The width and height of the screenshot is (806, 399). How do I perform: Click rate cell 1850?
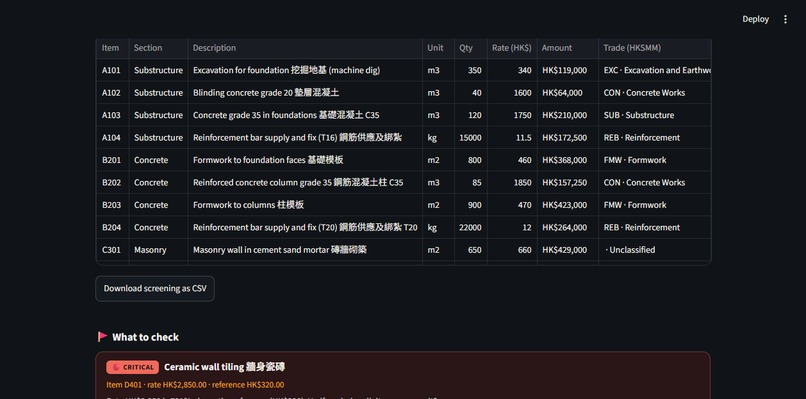point(512,183)
